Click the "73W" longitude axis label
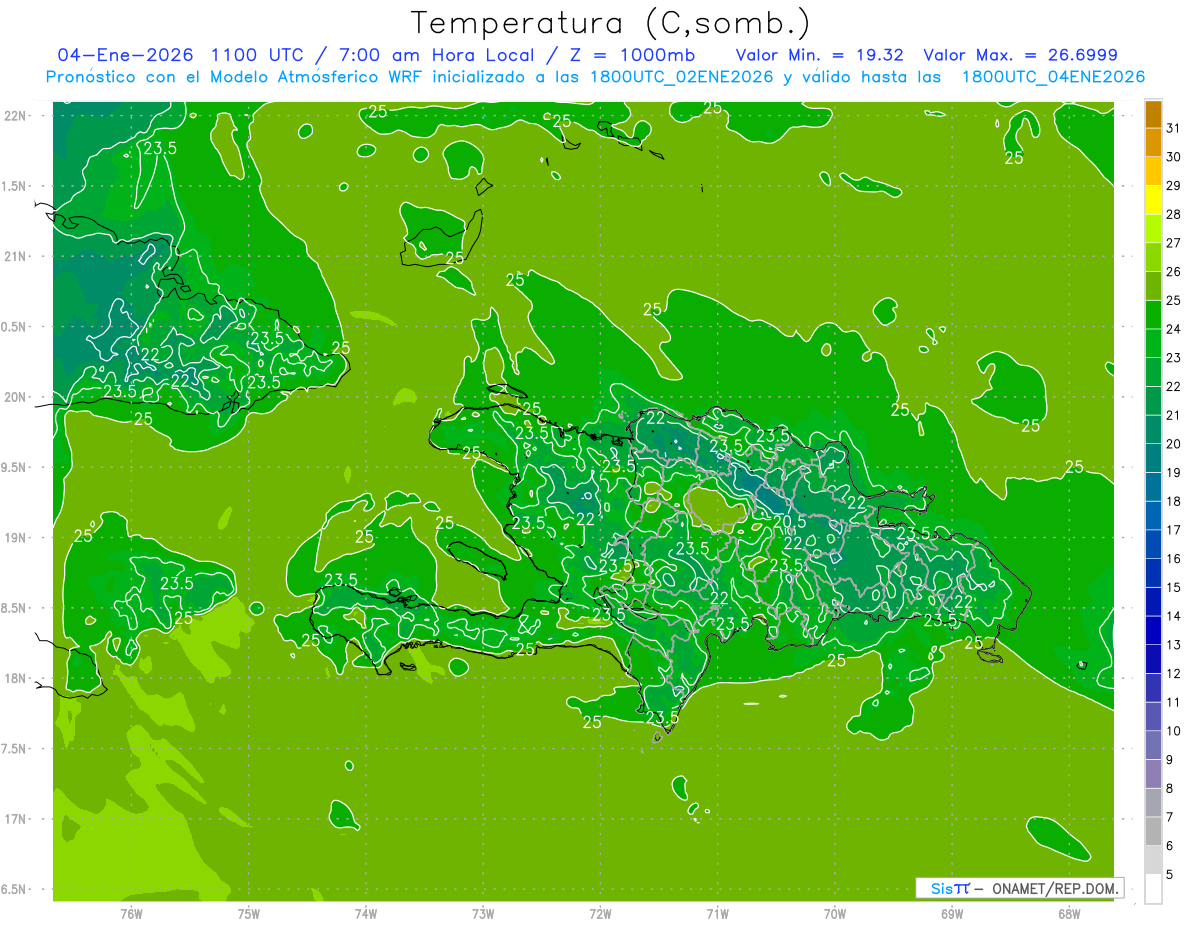1200x927 pixels. 483,914
